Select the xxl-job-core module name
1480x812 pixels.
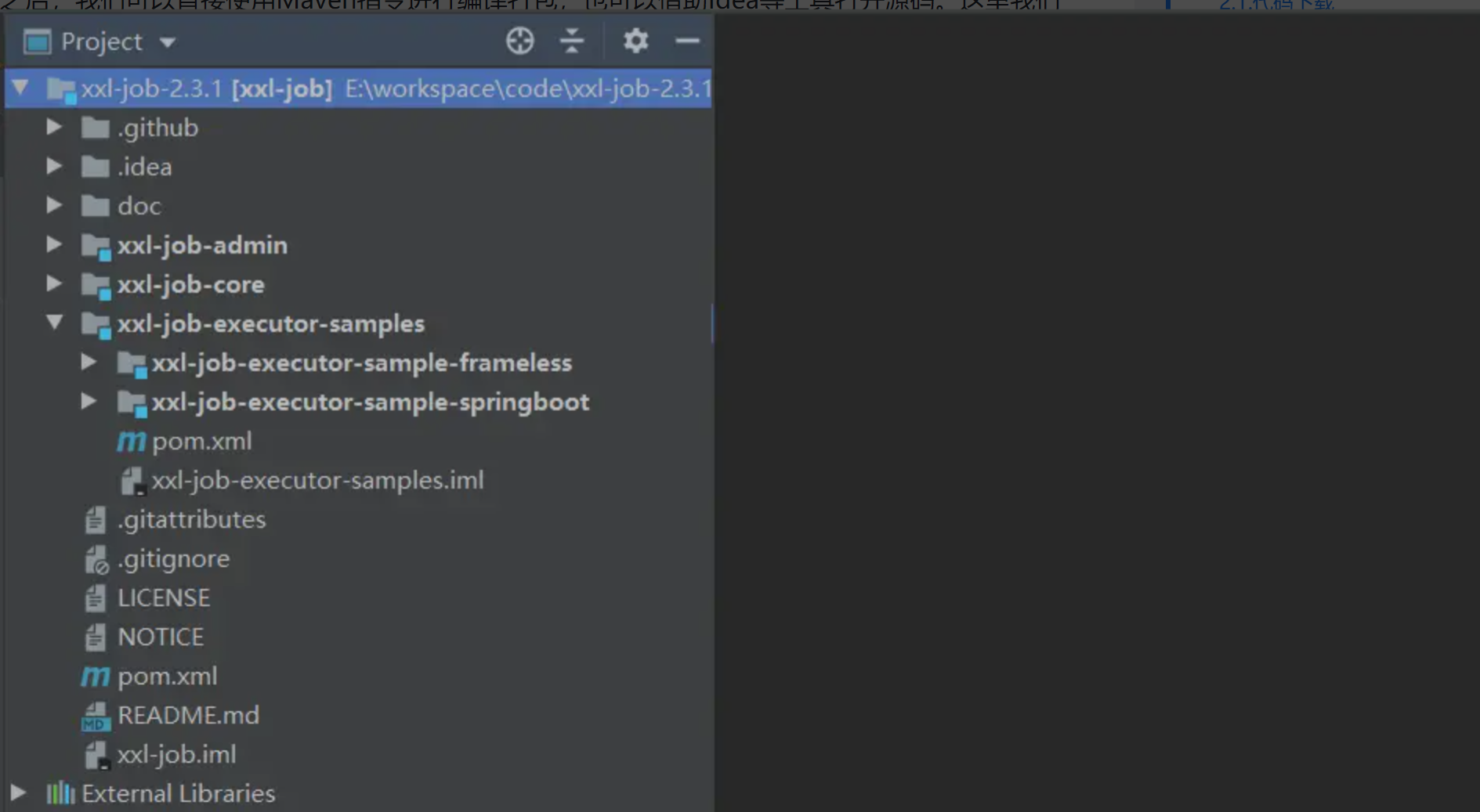click(190, 284)
